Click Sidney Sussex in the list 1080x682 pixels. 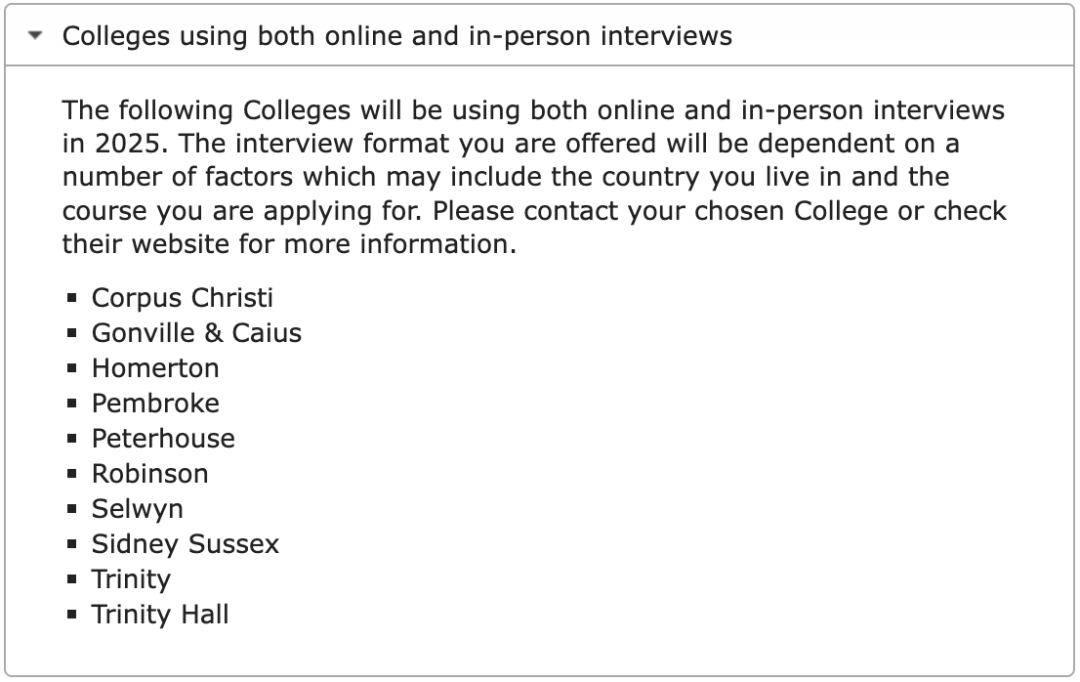(185, 544)
